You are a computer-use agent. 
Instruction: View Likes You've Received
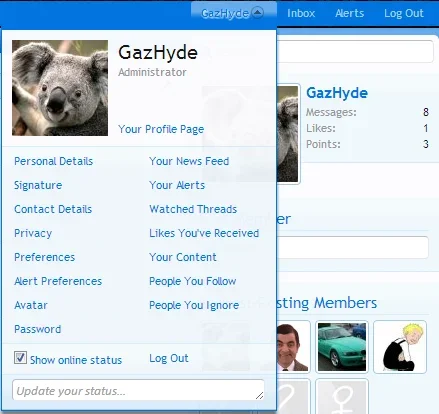[x=204, y=233]
